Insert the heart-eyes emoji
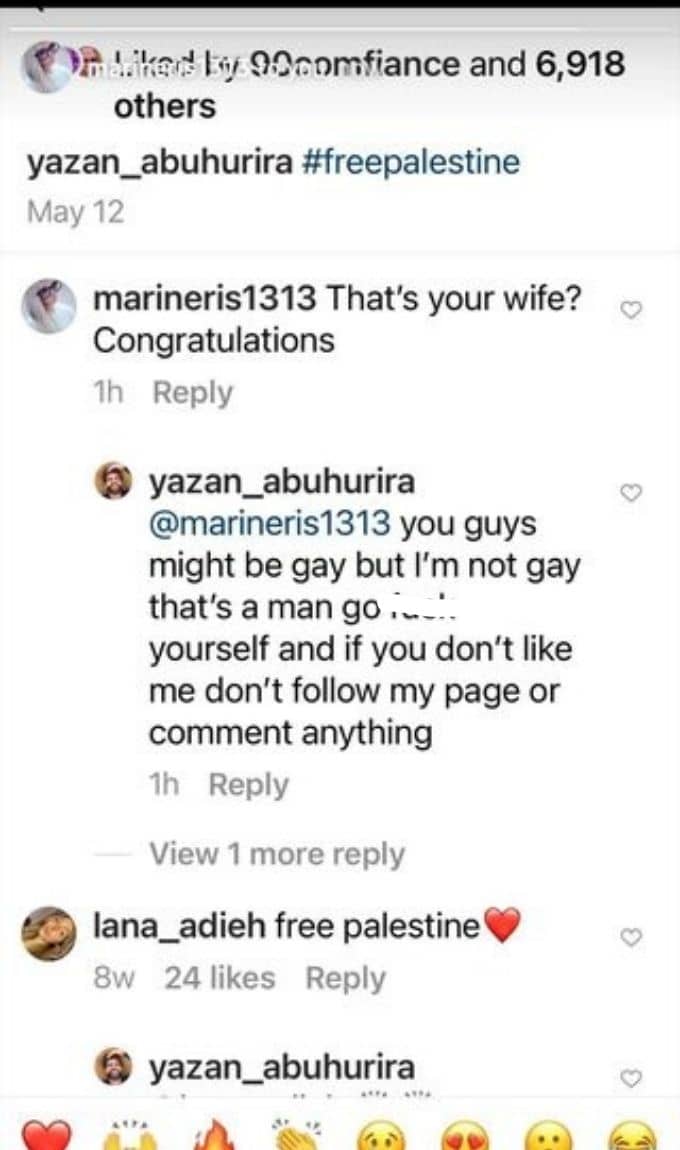680x1150 pixels. pyautogui.click(x=464, y=1135)
